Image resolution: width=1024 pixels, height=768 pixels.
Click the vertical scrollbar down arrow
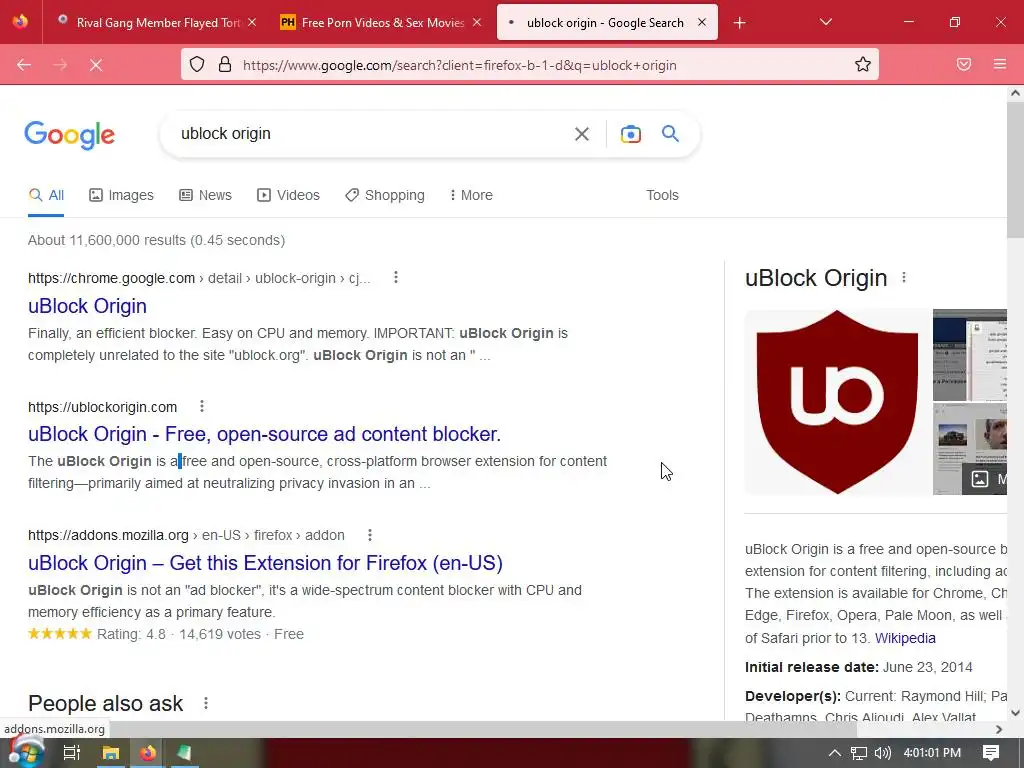click(1016, 713)
